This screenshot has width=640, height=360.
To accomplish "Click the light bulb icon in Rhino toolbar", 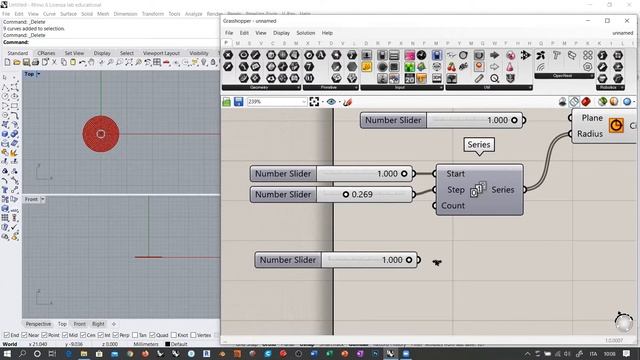I will 204,62.
